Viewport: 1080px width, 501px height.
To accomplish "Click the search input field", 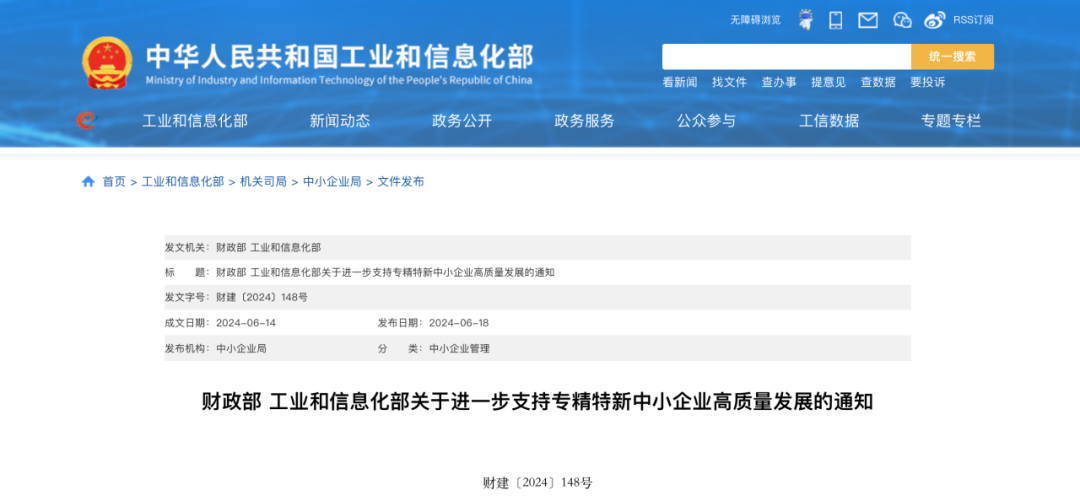I will (787, 57).
